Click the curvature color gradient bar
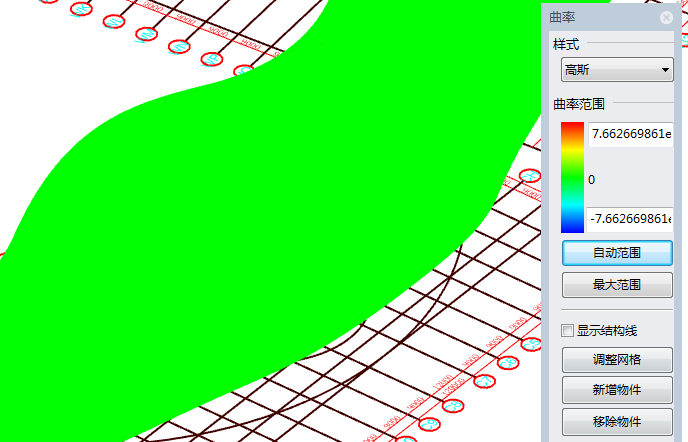 coord(572,177)
